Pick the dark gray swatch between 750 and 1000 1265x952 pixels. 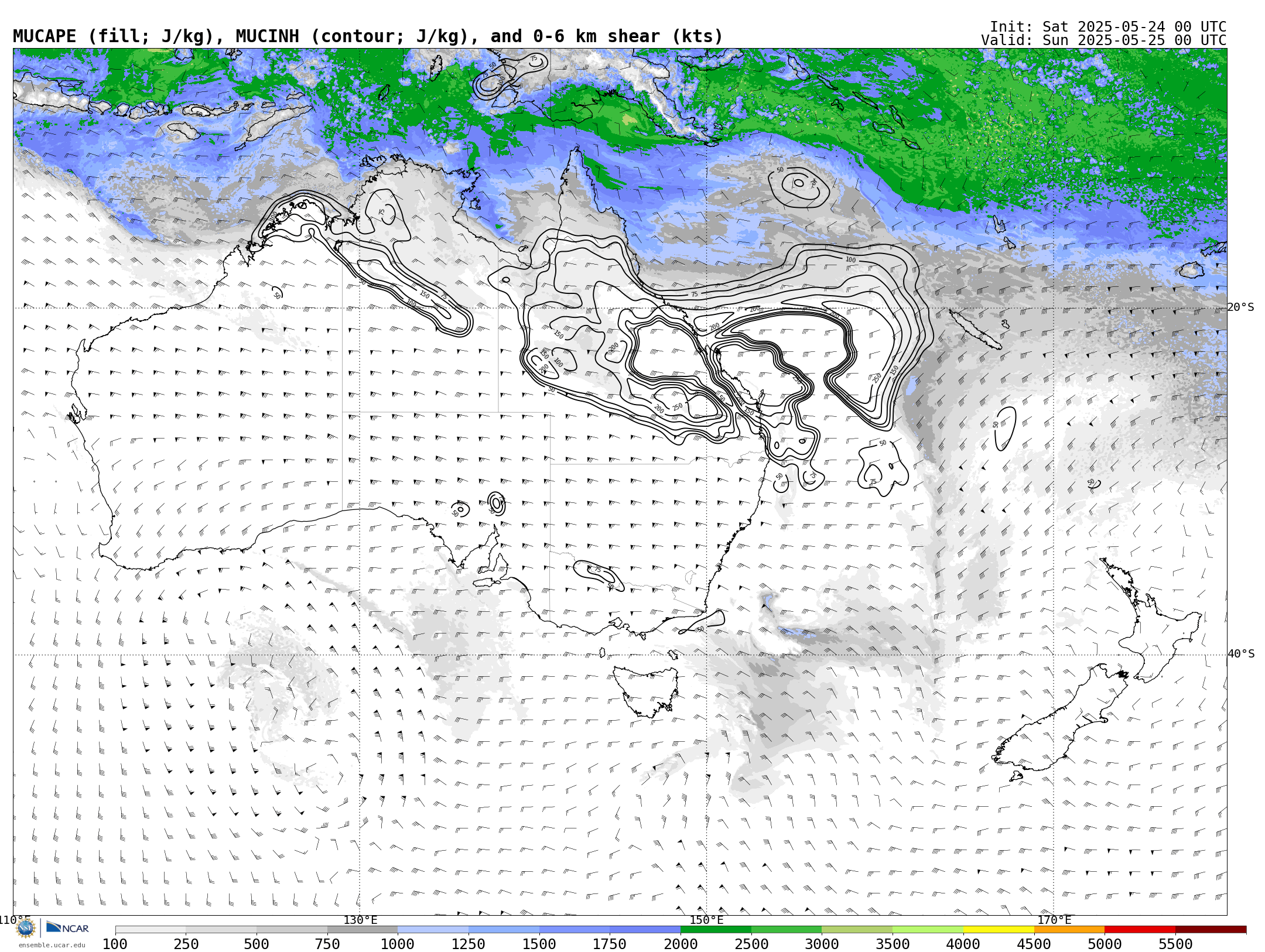click(x=363, y=930)
